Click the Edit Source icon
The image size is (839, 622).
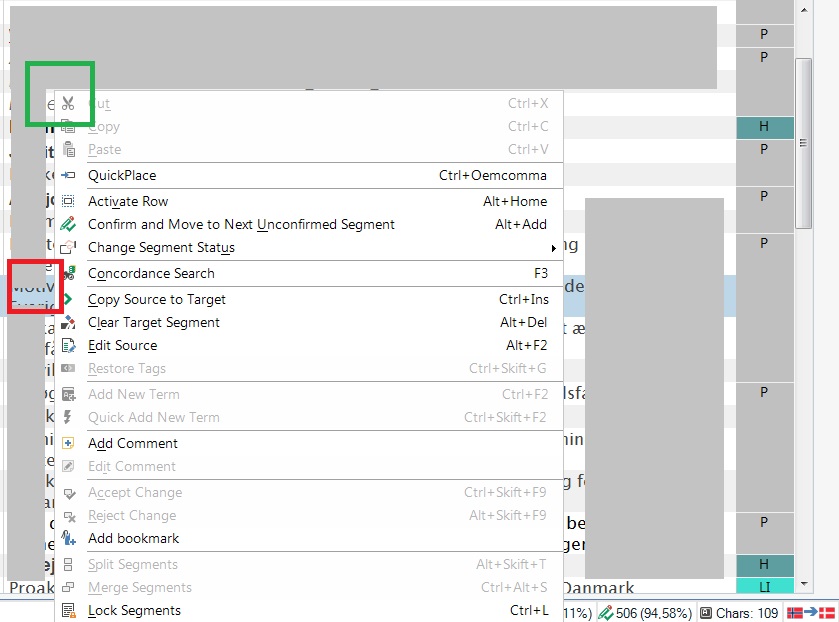(x=68, y=345)
